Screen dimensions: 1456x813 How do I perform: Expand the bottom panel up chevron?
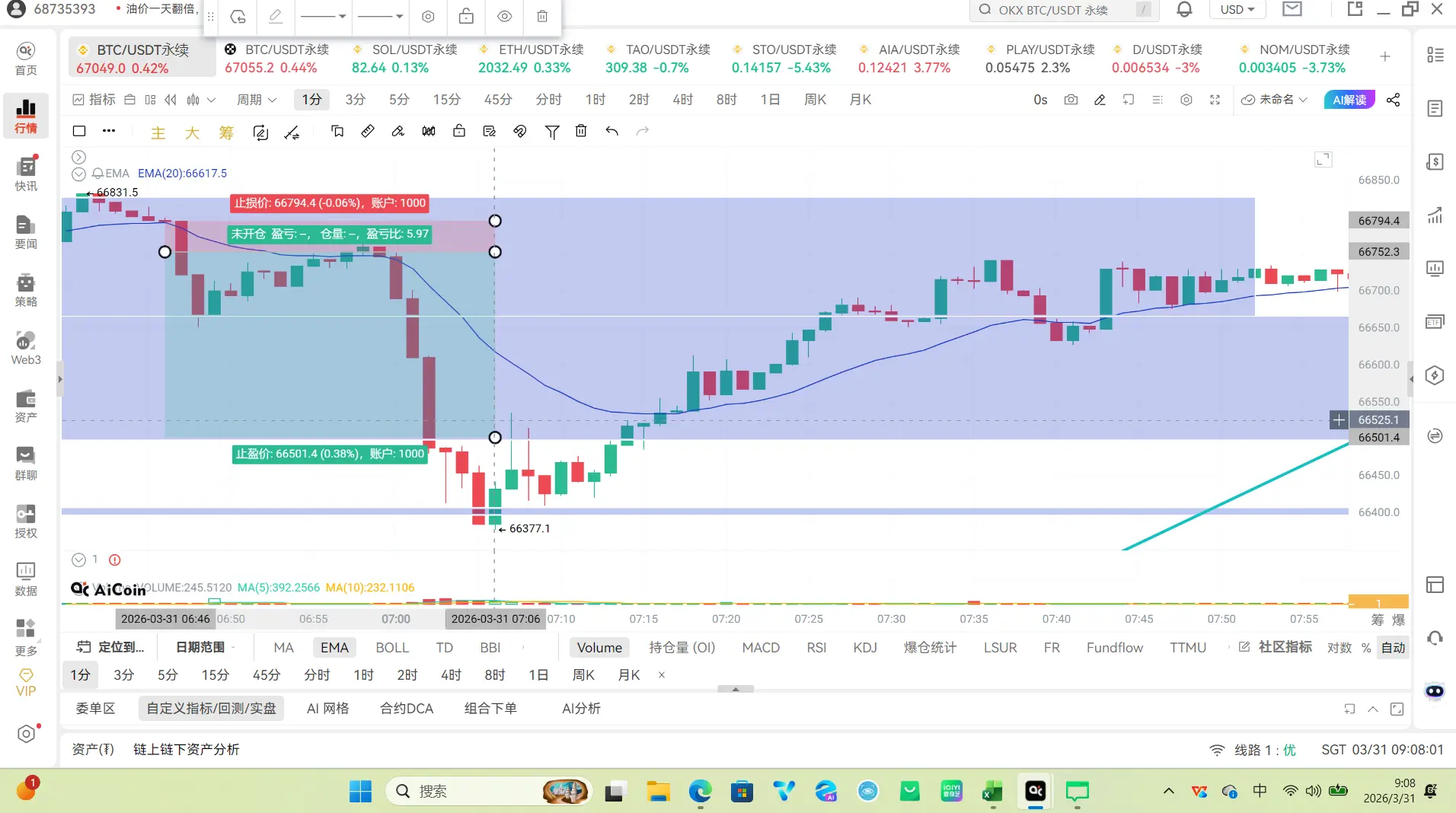(1373, 709)
